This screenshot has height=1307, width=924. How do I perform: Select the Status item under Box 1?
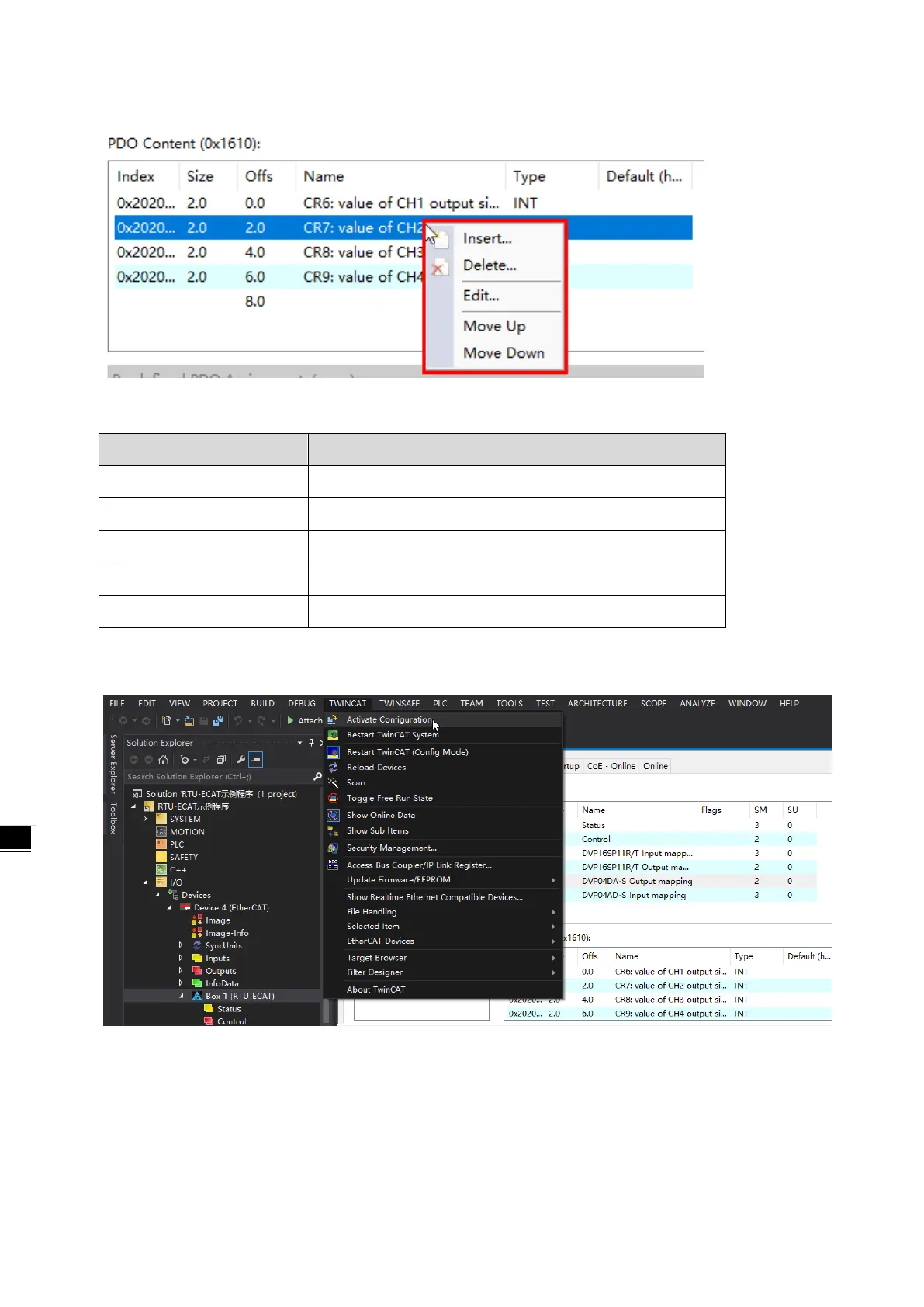tap(229, 1009)
